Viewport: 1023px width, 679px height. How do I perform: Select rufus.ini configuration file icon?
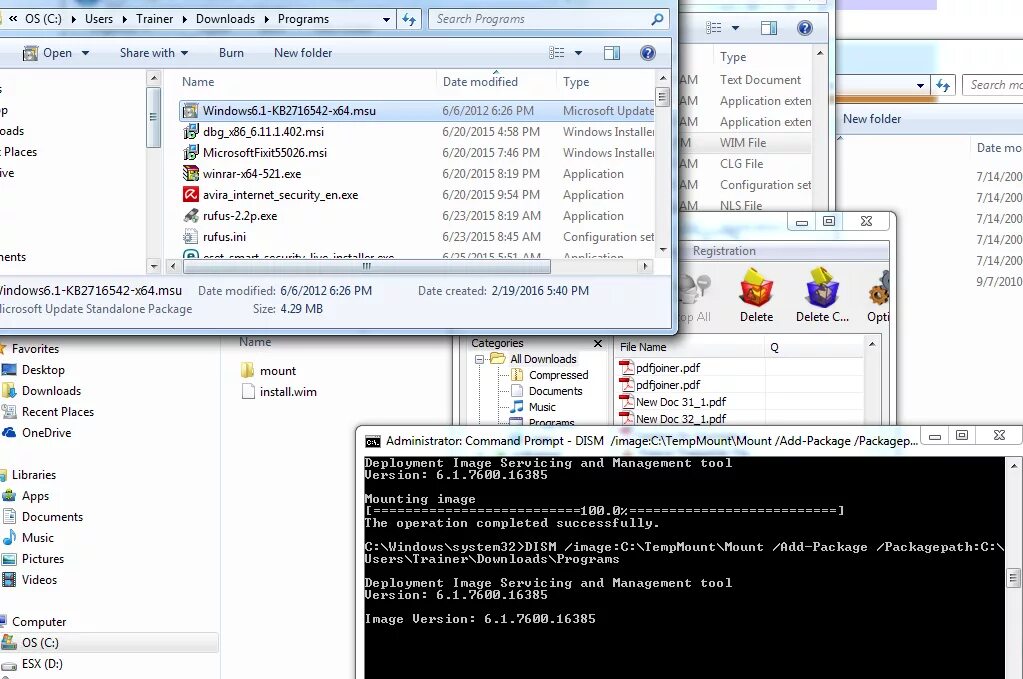[191, 236]
